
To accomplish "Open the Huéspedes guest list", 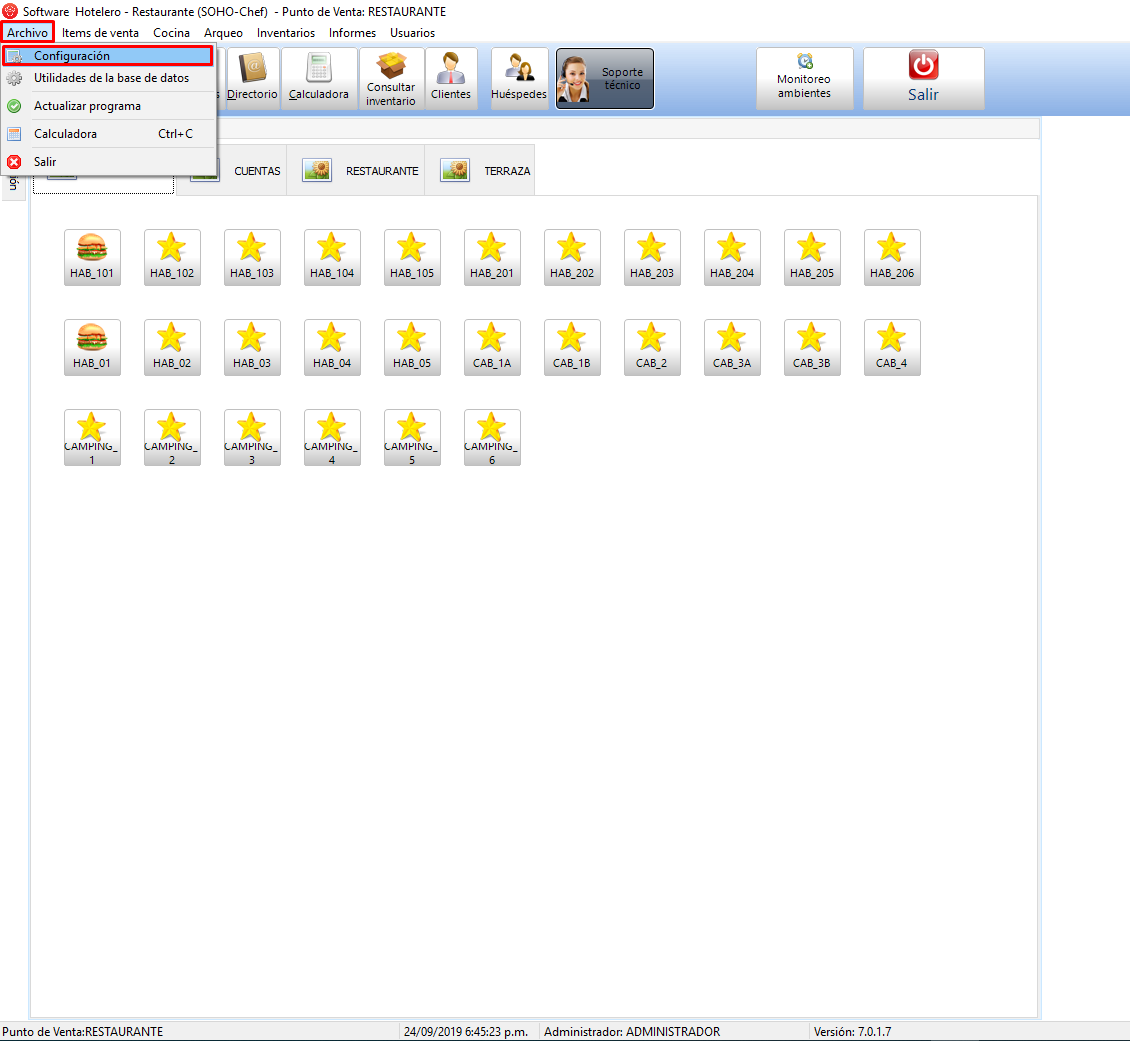I will pyautogui.click(x=519, y=78).
